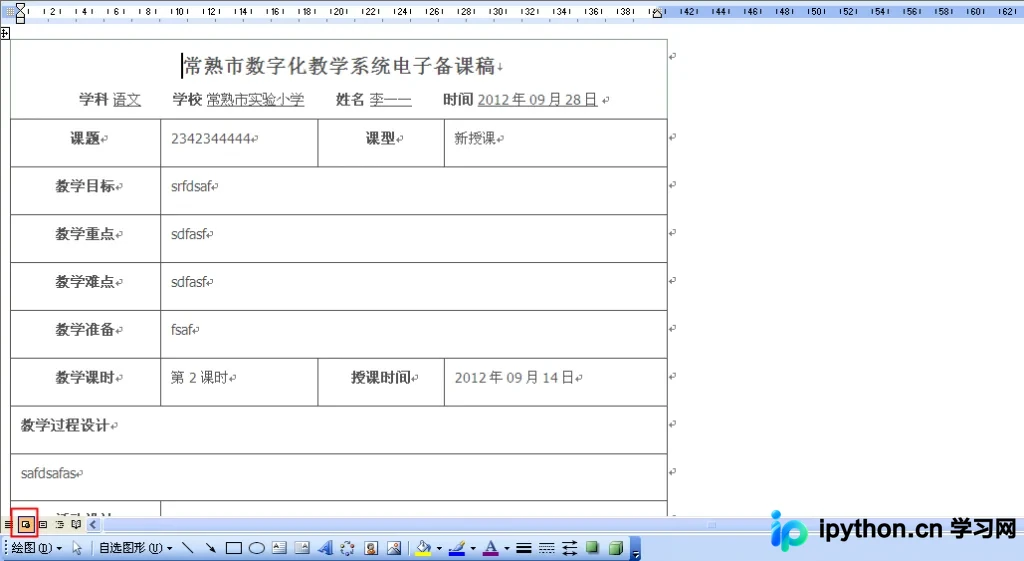Open the Fill Color dropdown arrow
1024x561 pixels.
tap(439, 549)
